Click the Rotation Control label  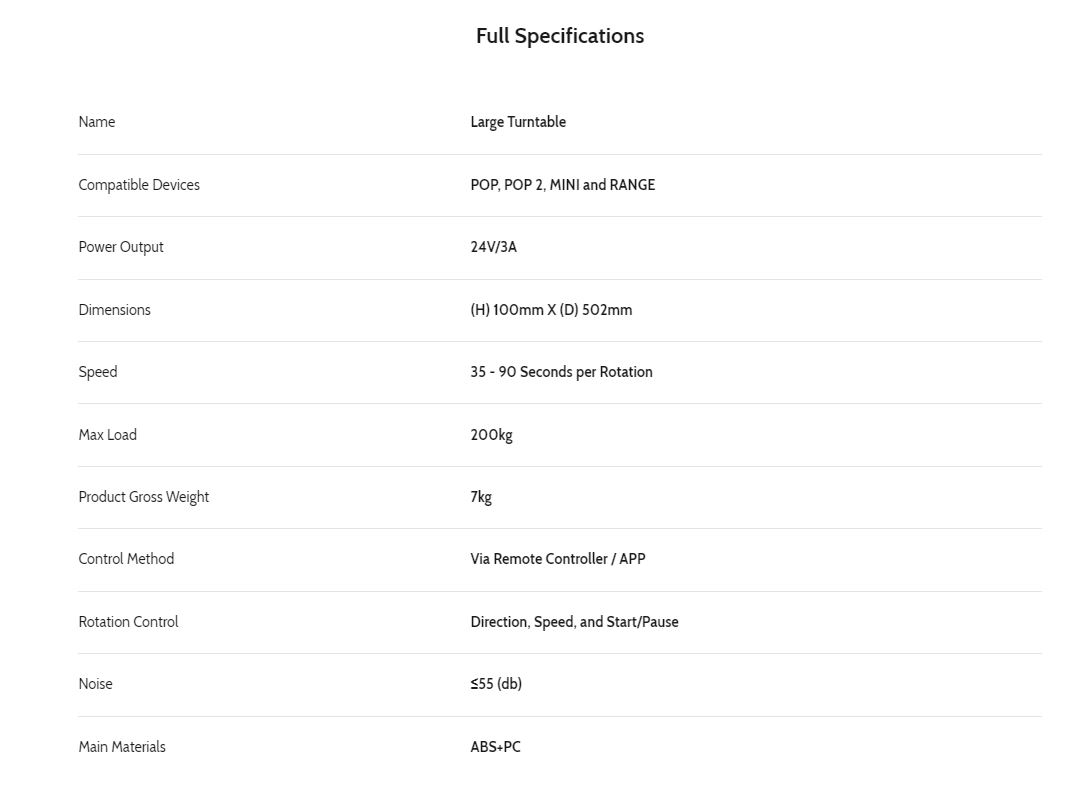(128, 622)
